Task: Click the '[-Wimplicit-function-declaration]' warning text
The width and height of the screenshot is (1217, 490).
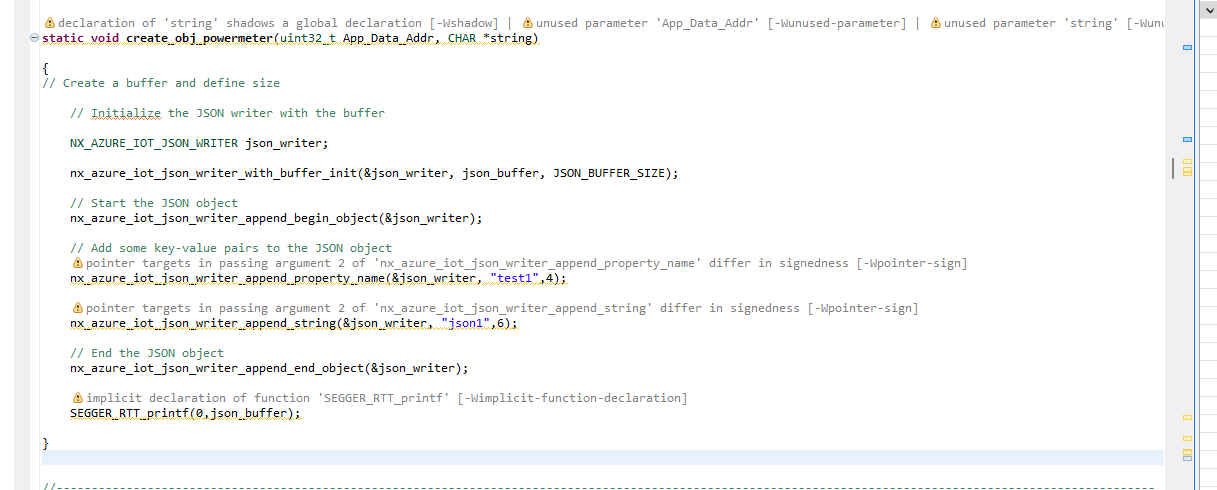Action: coord(572,398)
